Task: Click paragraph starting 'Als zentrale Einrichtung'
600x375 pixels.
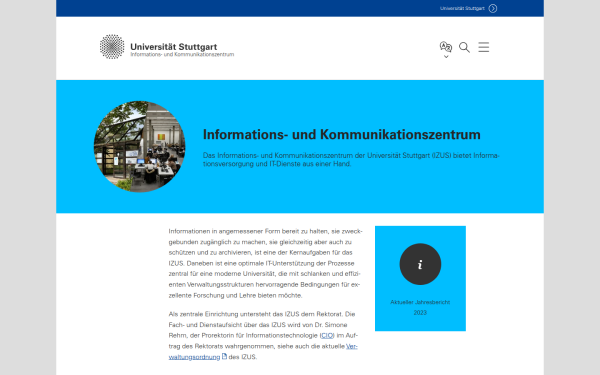Action: tap(264, 336)
